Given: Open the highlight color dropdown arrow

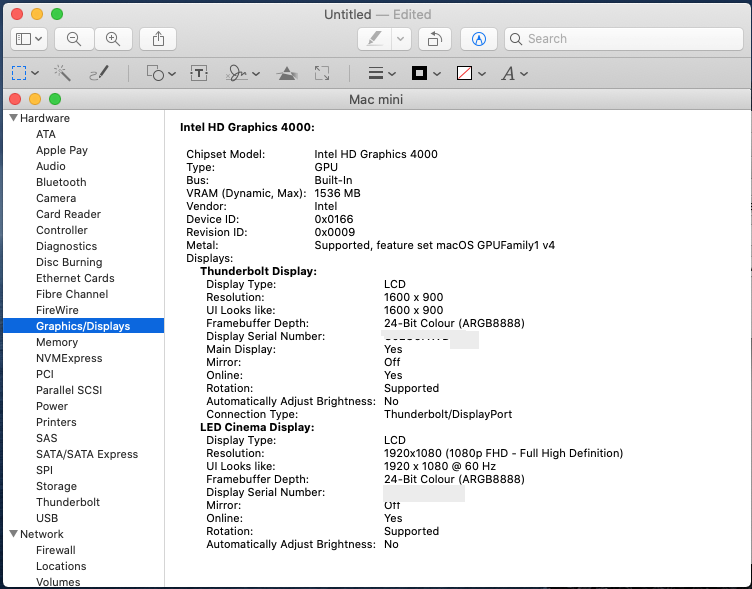Looking at the screenshot, I should tap(401, 39).
